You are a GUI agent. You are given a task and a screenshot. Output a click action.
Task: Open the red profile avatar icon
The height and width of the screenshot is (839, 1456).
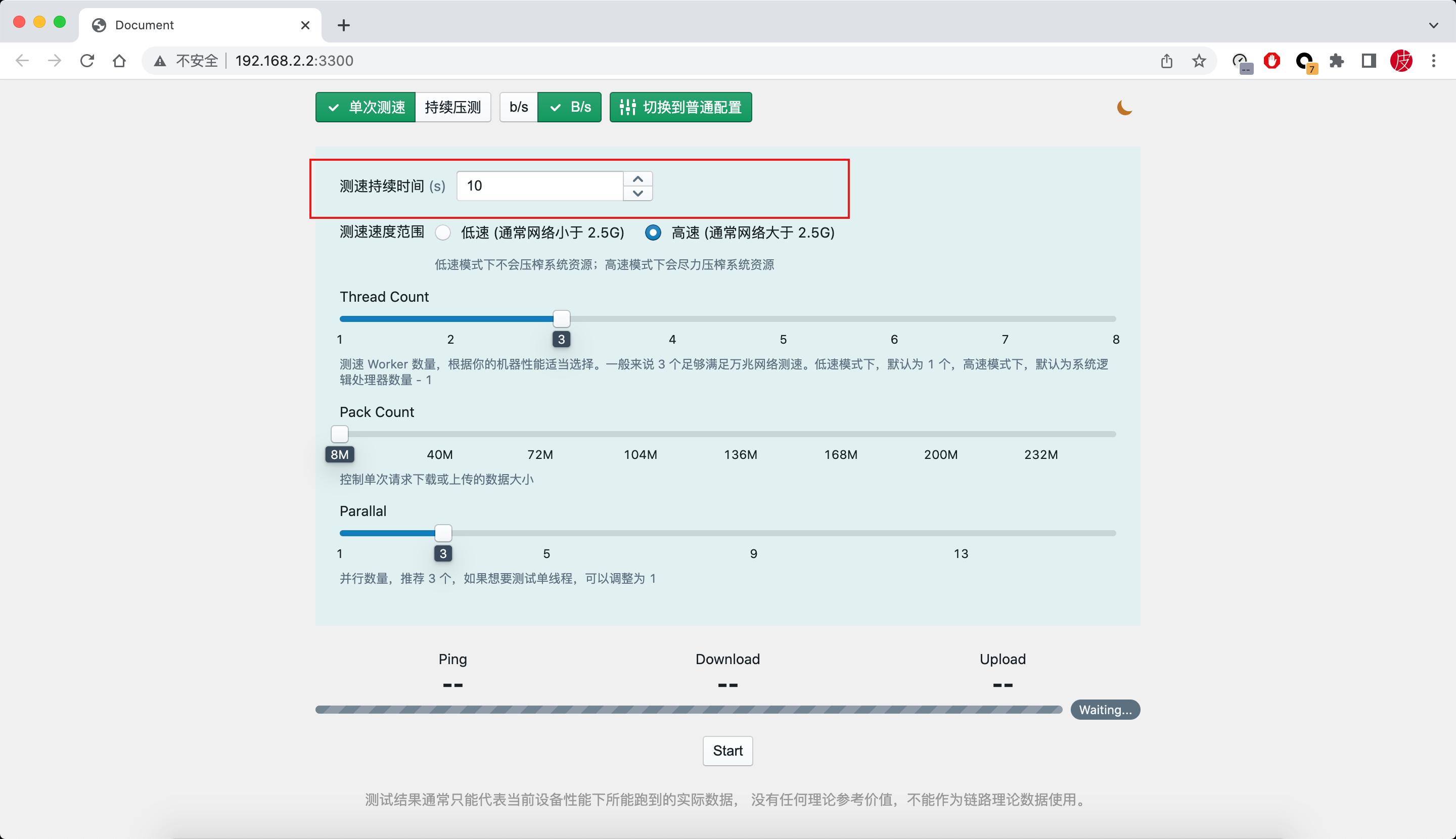(x=1402, y=61)
